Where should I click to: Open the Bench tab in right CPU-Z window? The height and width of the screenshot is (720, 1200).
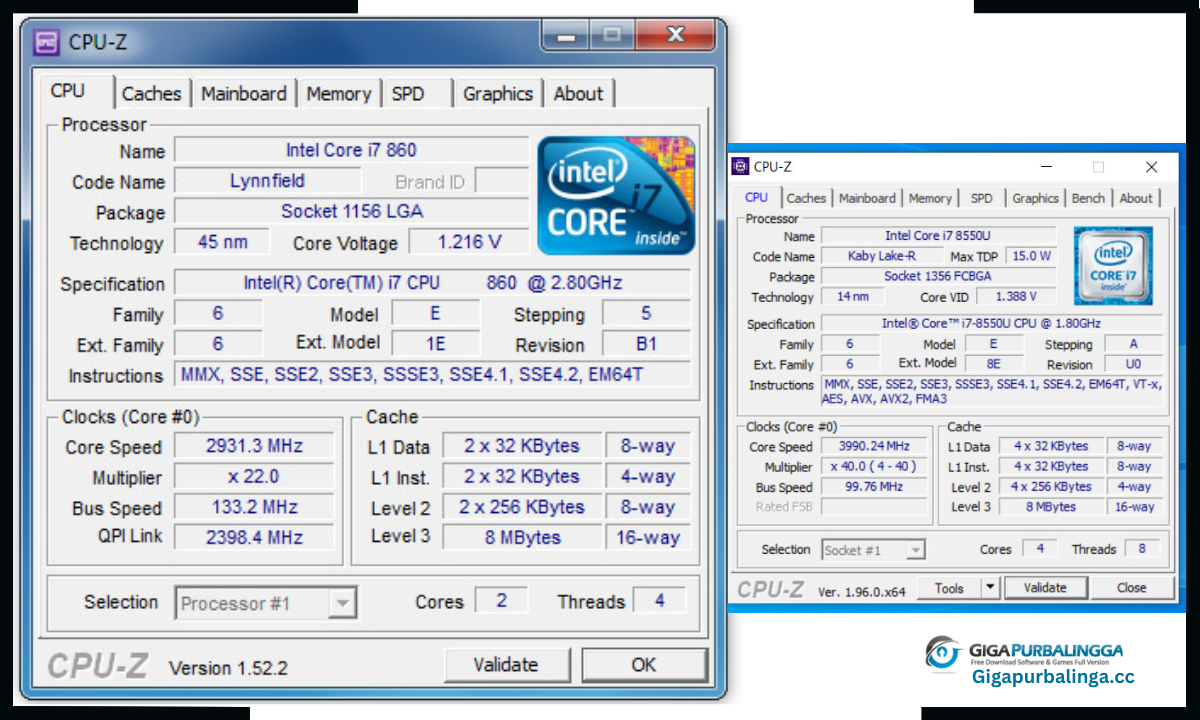[1088, 198]
